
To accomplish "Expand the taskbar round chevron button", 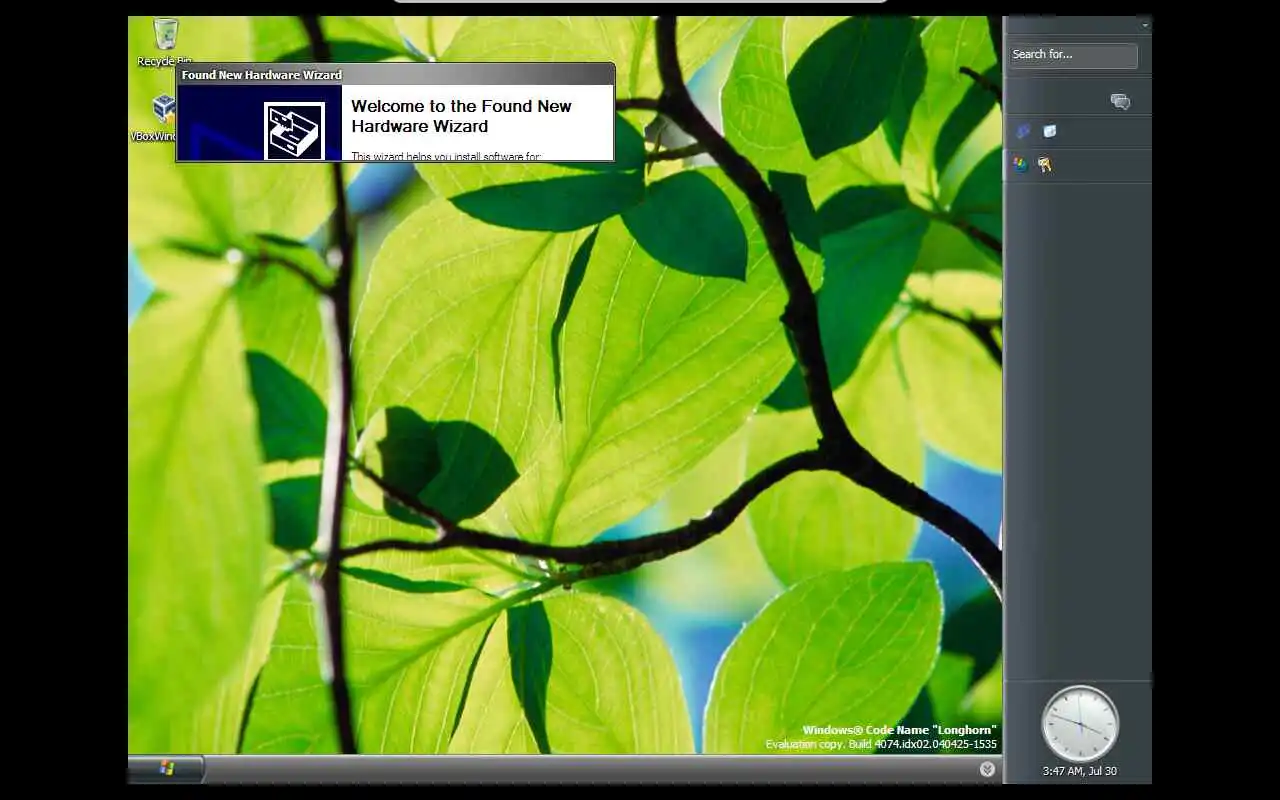I will pos(987,769).
